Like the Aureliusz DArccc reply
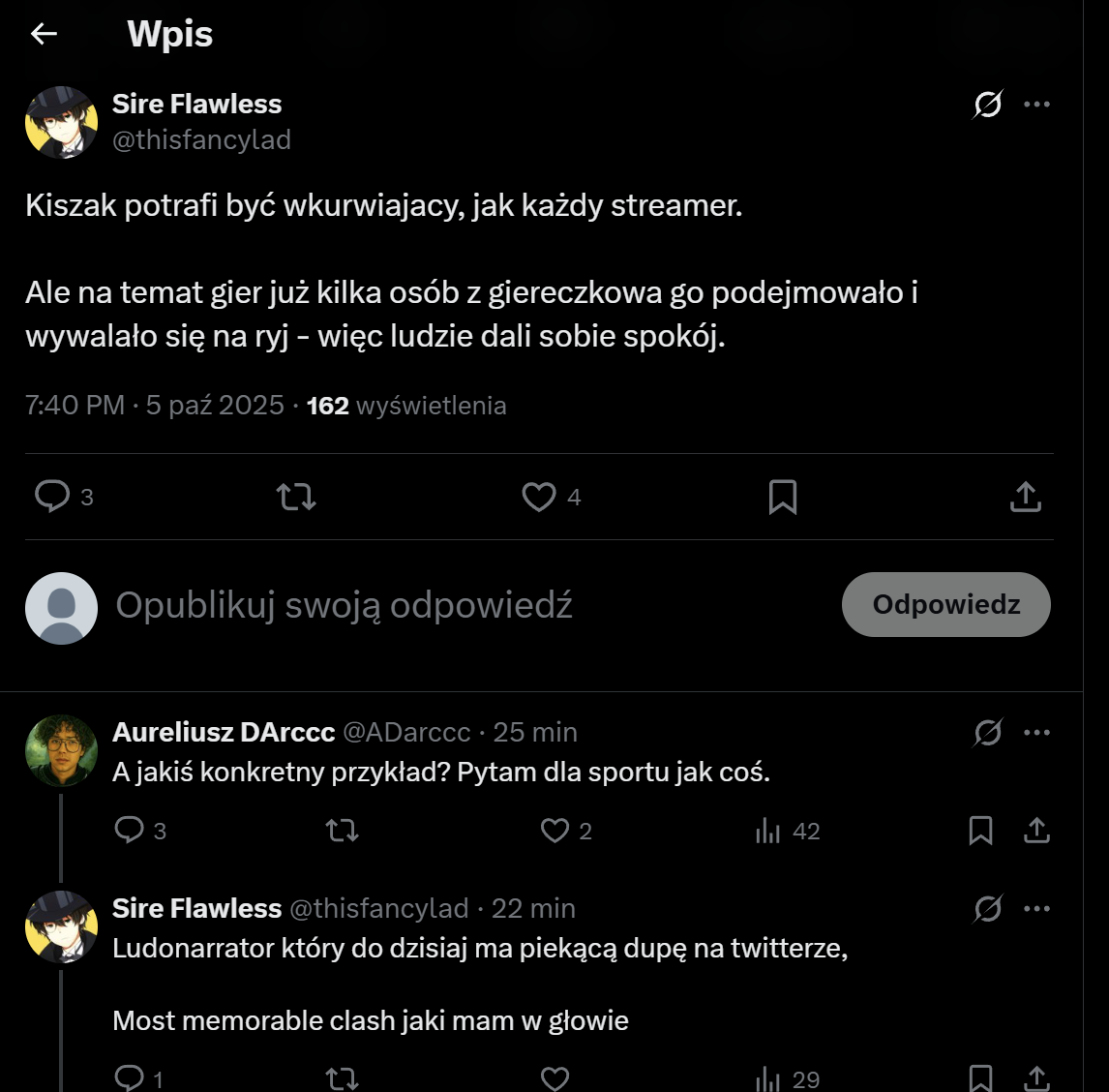The width and height of the screenshot is (1109, 1092). click(x=554, y=831)
